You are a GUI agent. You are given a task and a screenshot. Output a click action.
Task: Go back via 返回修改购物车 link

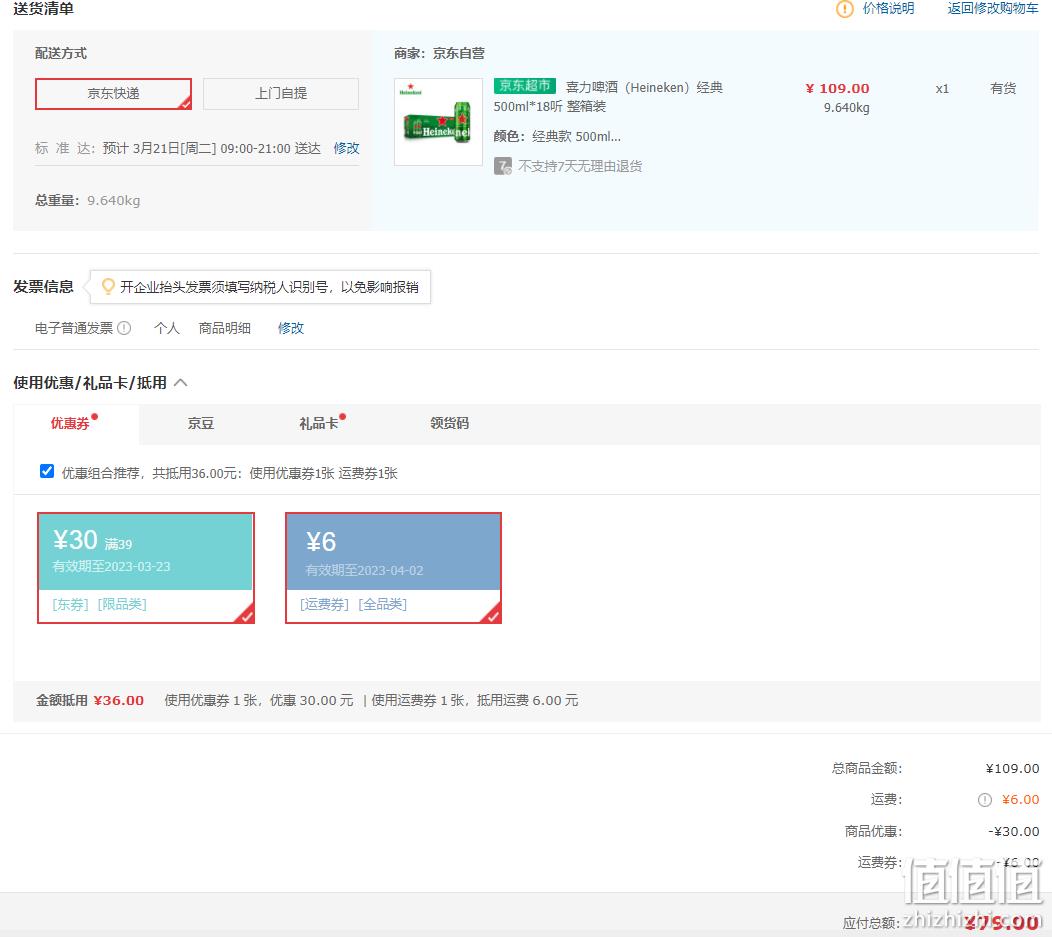click(x=992, y=8)
